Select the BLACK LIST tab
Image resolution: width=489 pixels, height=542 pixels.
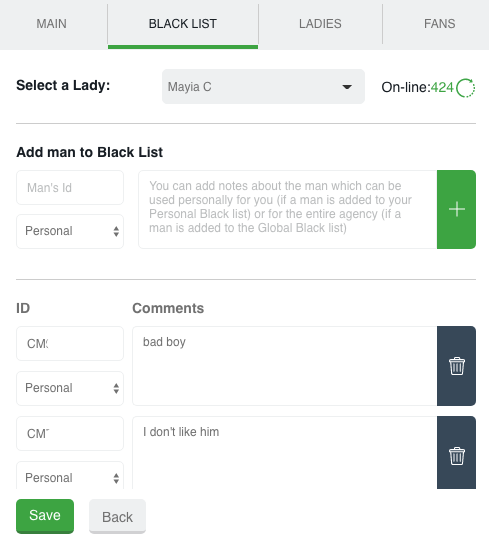[183, 24]
